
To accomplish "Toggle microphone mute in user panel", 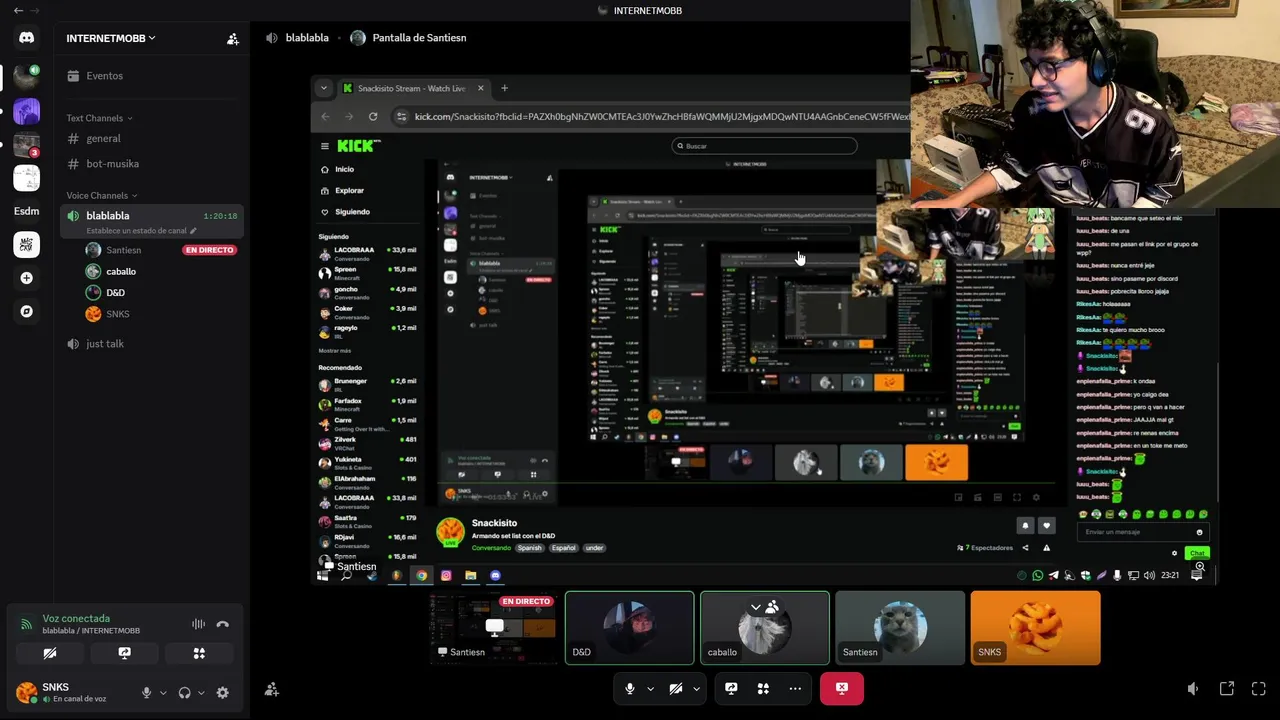I will tap(147, 692).
